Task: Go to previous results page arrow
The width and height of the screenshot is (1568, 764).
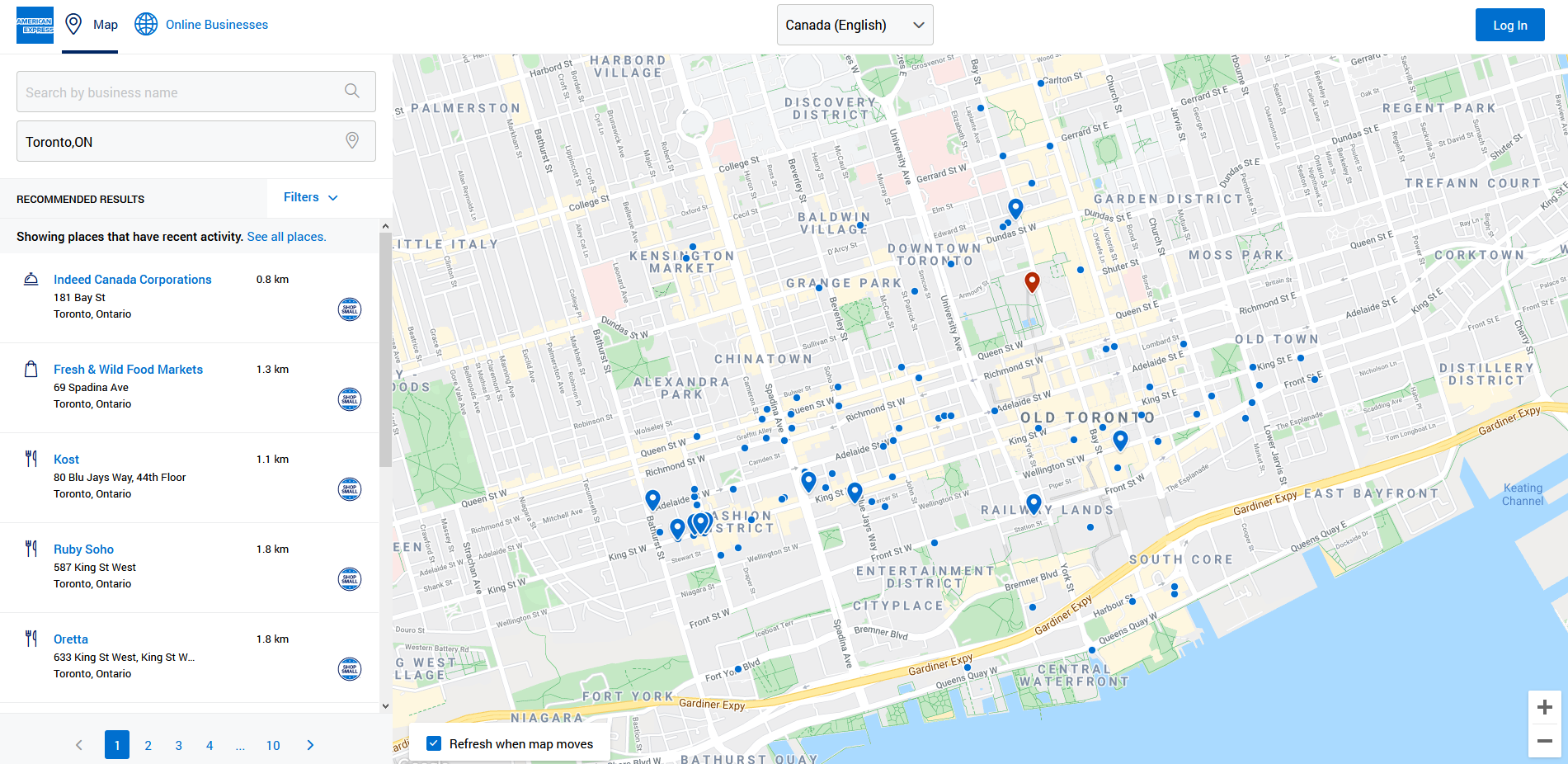Action: click(x=79, y=745)
